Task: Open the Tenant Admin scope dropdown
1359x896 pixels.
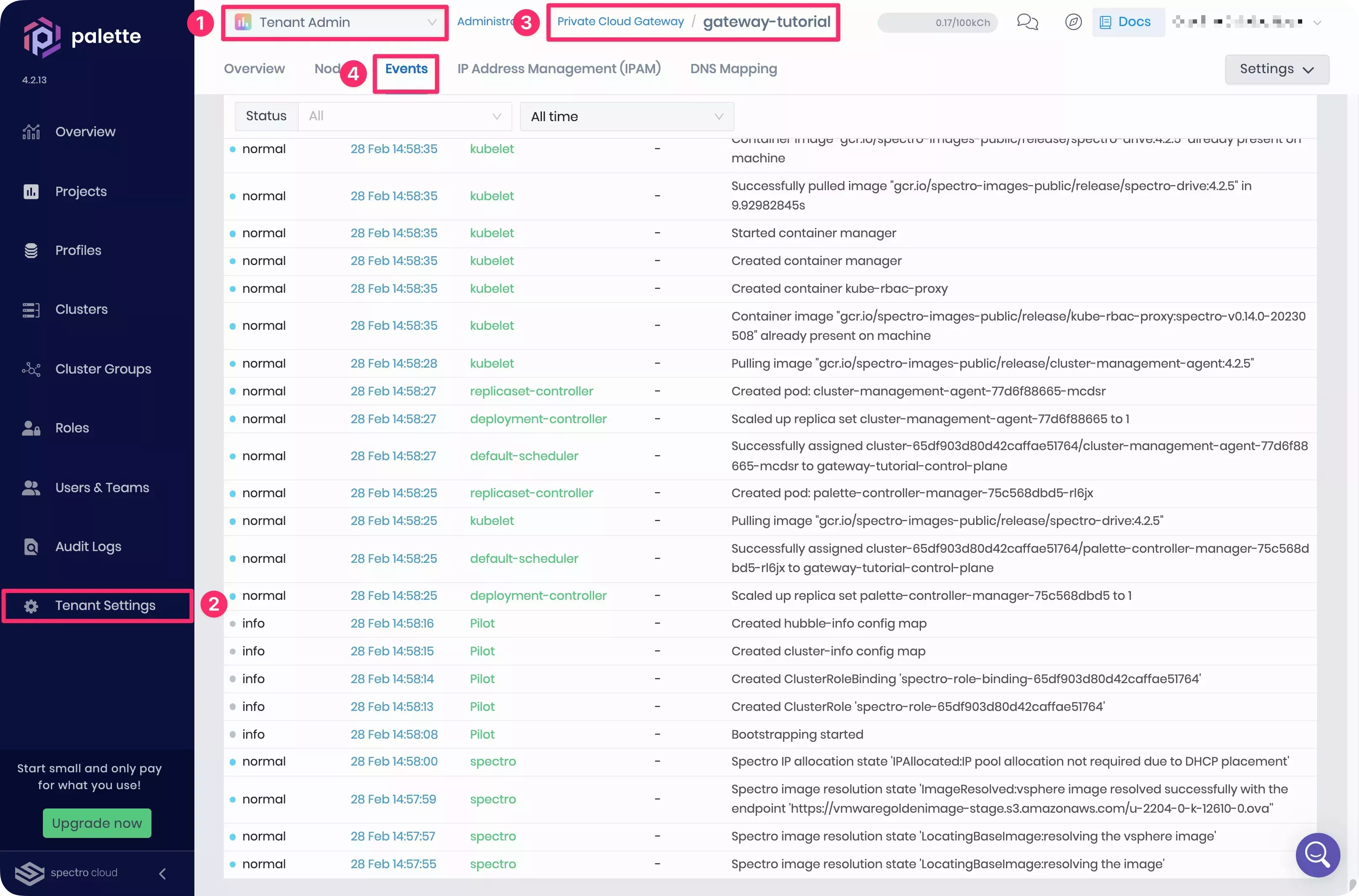Action: (x=335, y=22)
